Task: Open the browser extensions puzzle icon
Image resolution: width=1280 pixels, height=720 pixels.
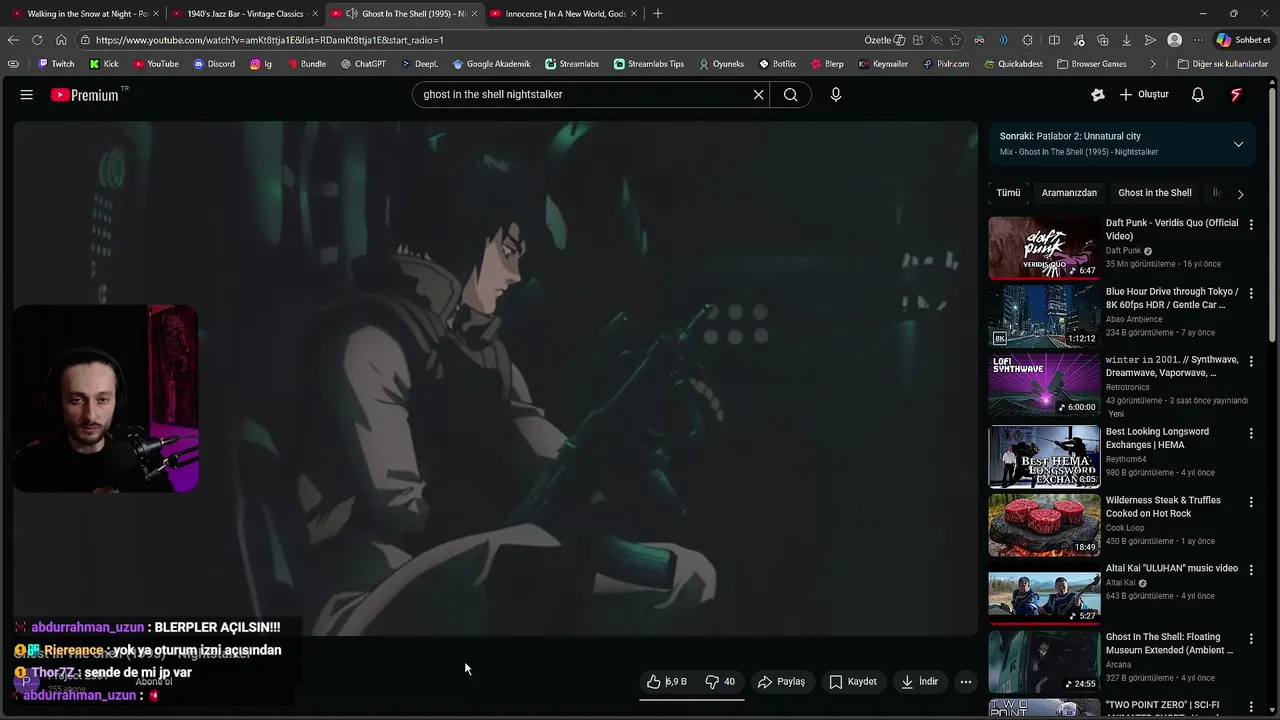Action: click(x=1028, y=40)
